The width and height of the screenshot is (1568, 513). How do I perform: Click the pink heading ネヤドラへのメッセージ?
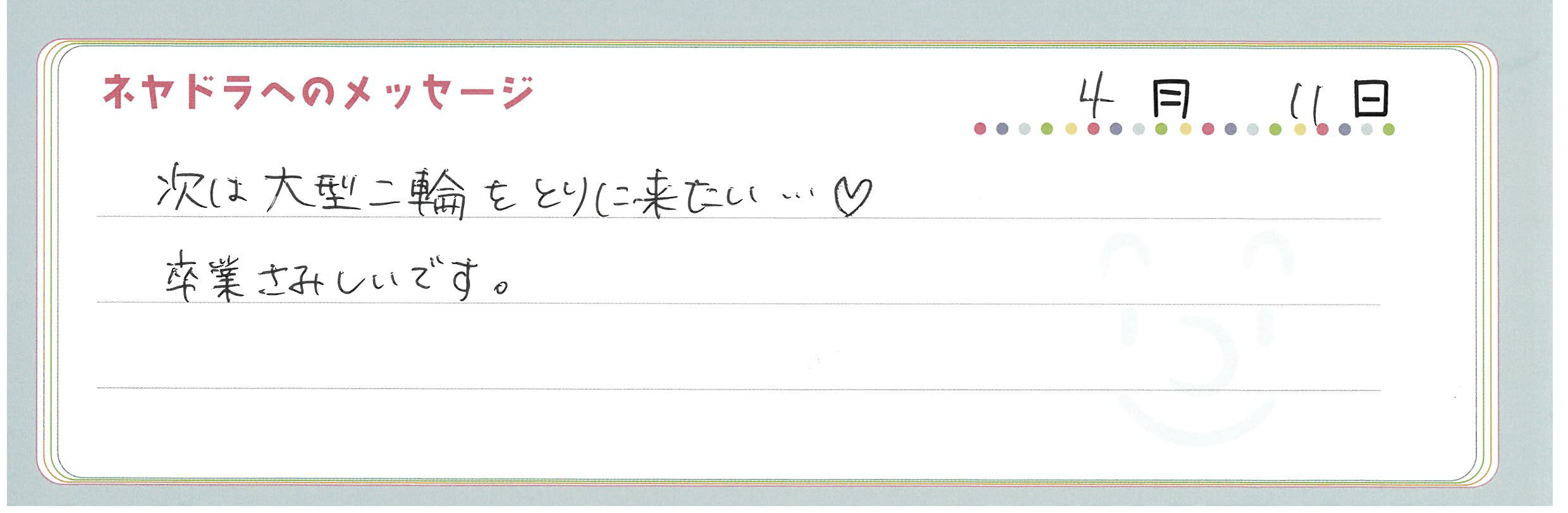[318, 93]
